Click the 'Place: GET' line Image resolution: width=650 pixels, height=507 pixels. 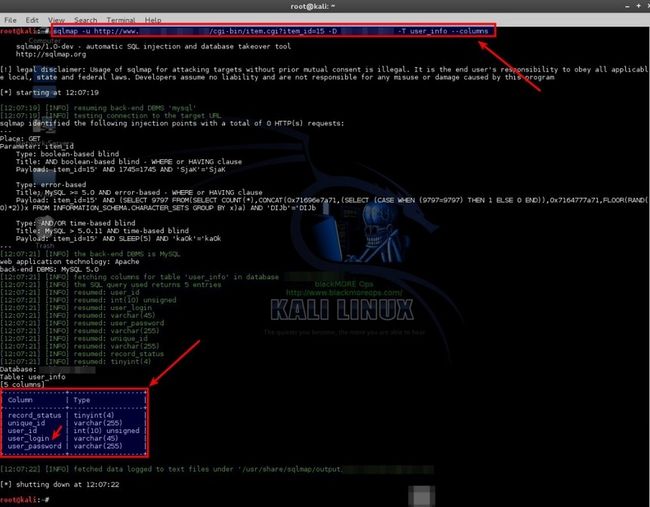(20, 138)
